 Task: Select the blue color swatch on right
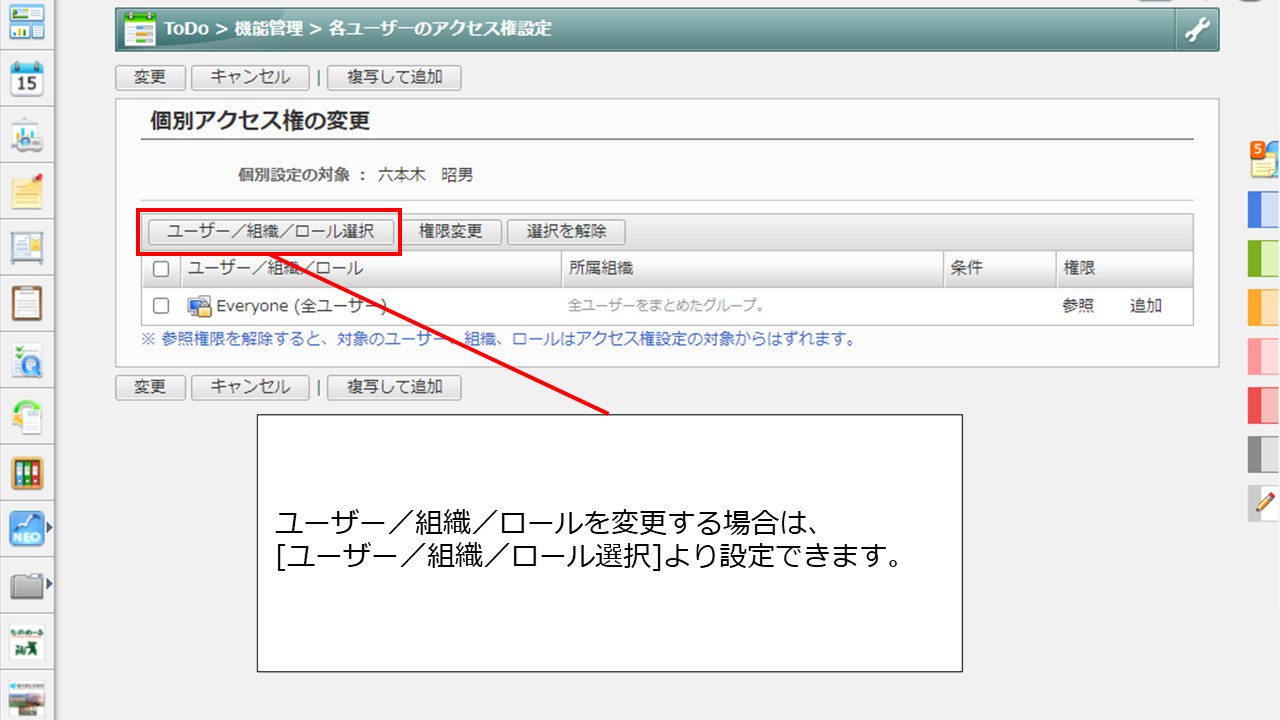pos(1264,210)
